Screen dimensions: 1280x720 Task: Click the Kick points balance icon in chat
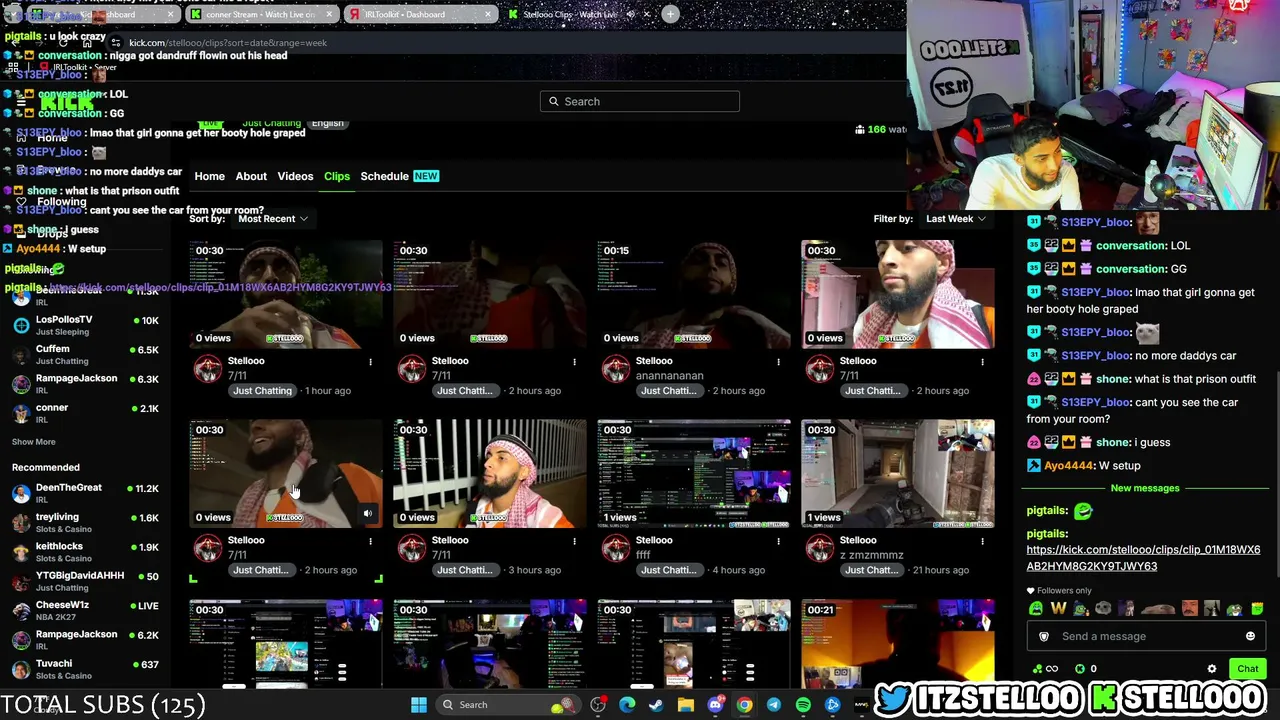click(1080, 669)
